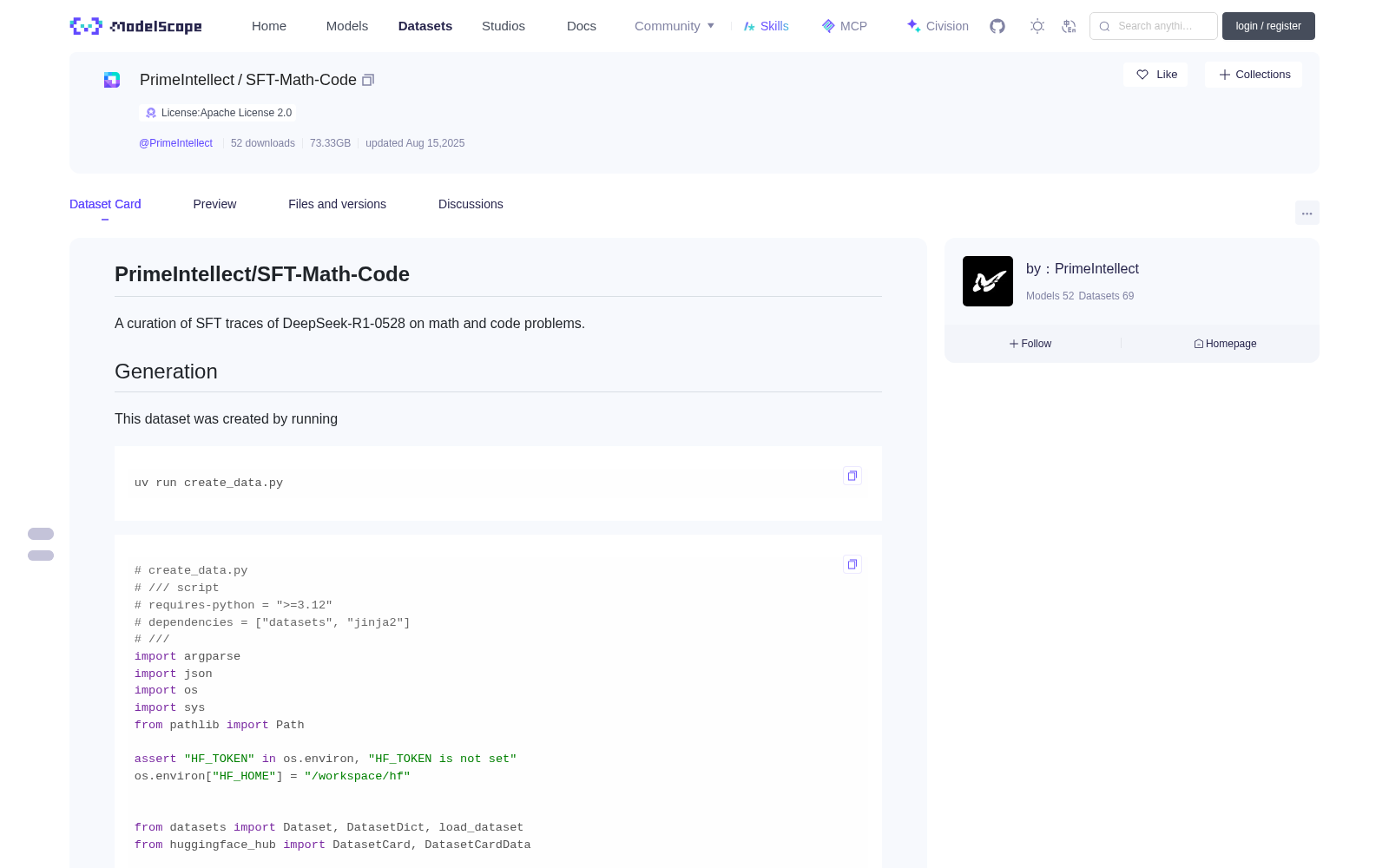Copy the 'uv run create_data.py' code block
Viewport: 1389px width, 868px height.
pyautogui.click(x=852, y=476)
